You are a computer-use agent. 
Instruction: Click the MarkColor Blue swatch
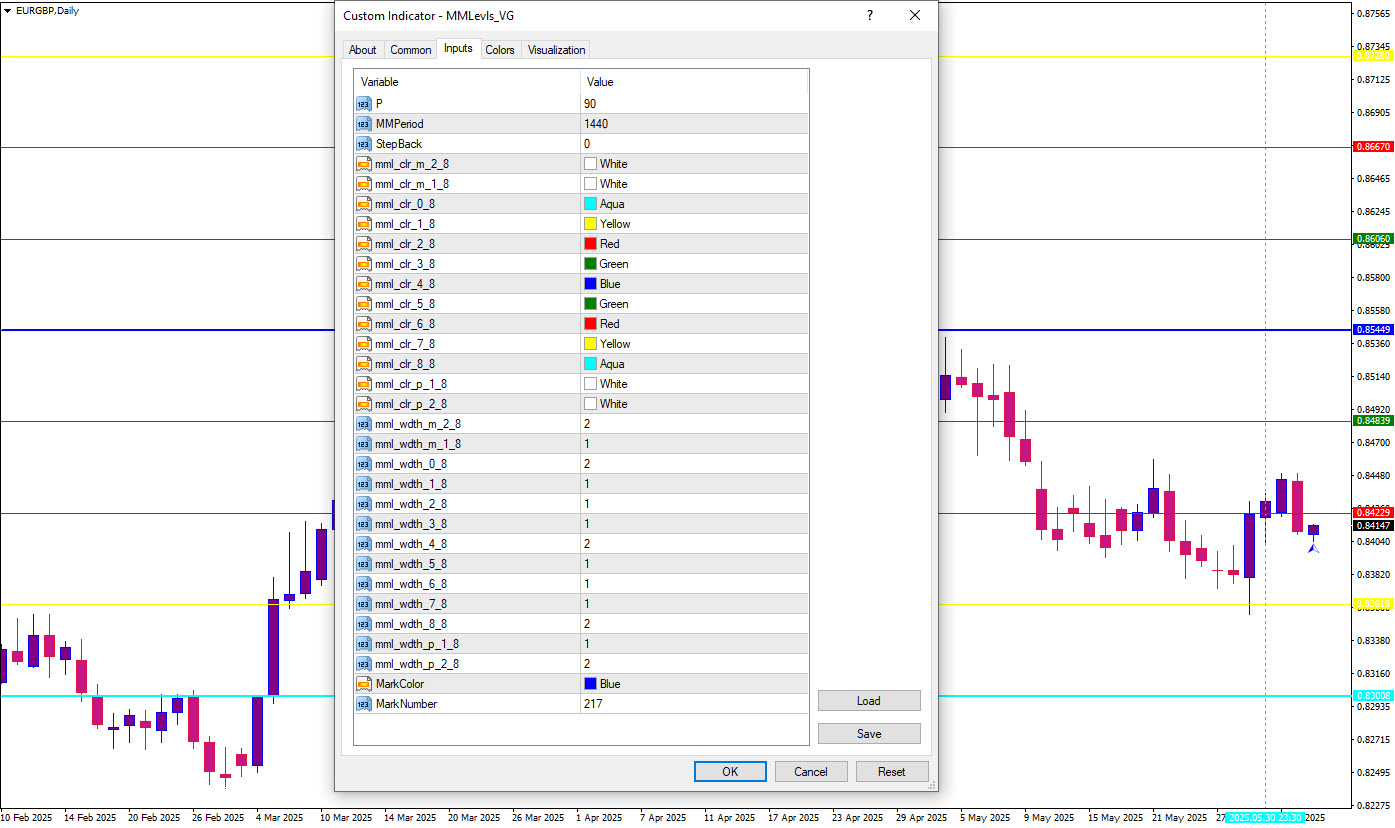pos(590,684)
